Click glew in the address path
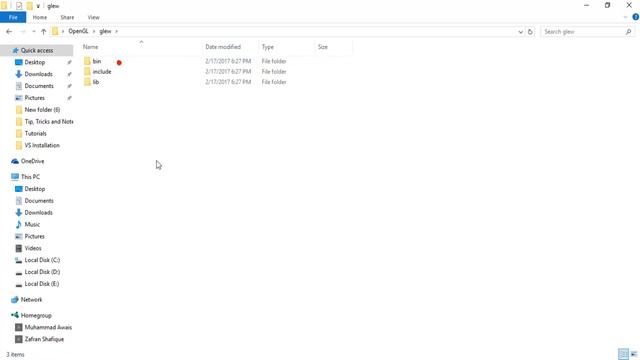 (105, 31)
